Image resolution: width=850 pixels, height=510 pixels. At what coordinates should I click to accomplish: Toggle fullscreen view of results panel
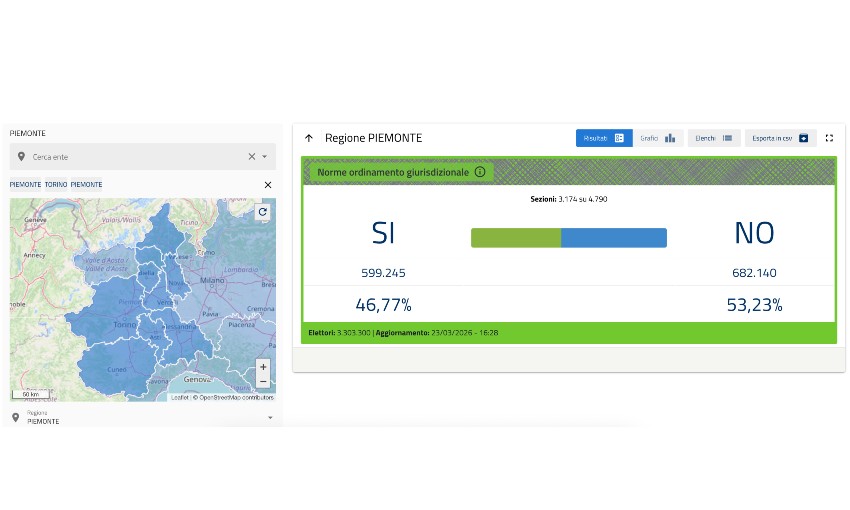point(829,138)
